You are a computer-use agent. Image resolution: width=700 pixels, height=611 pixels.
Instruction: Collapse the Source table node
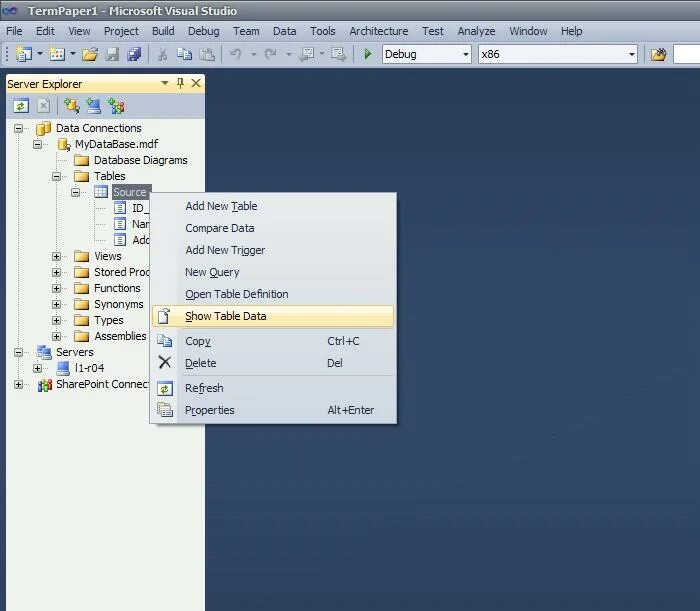coord(75,192)
